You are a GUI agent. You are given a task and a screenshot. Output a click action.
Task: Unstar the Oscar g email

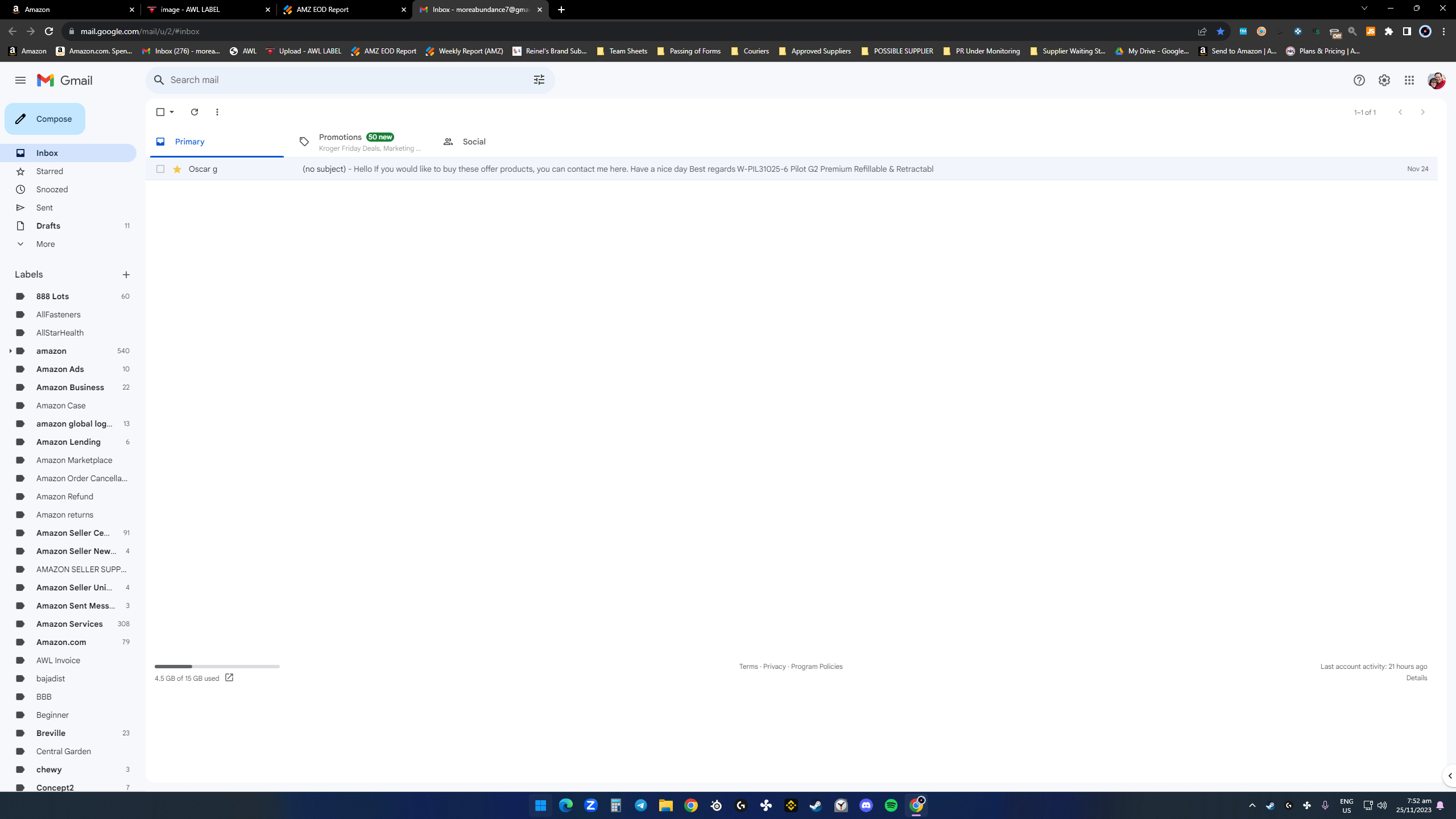[x=177, y=169]
